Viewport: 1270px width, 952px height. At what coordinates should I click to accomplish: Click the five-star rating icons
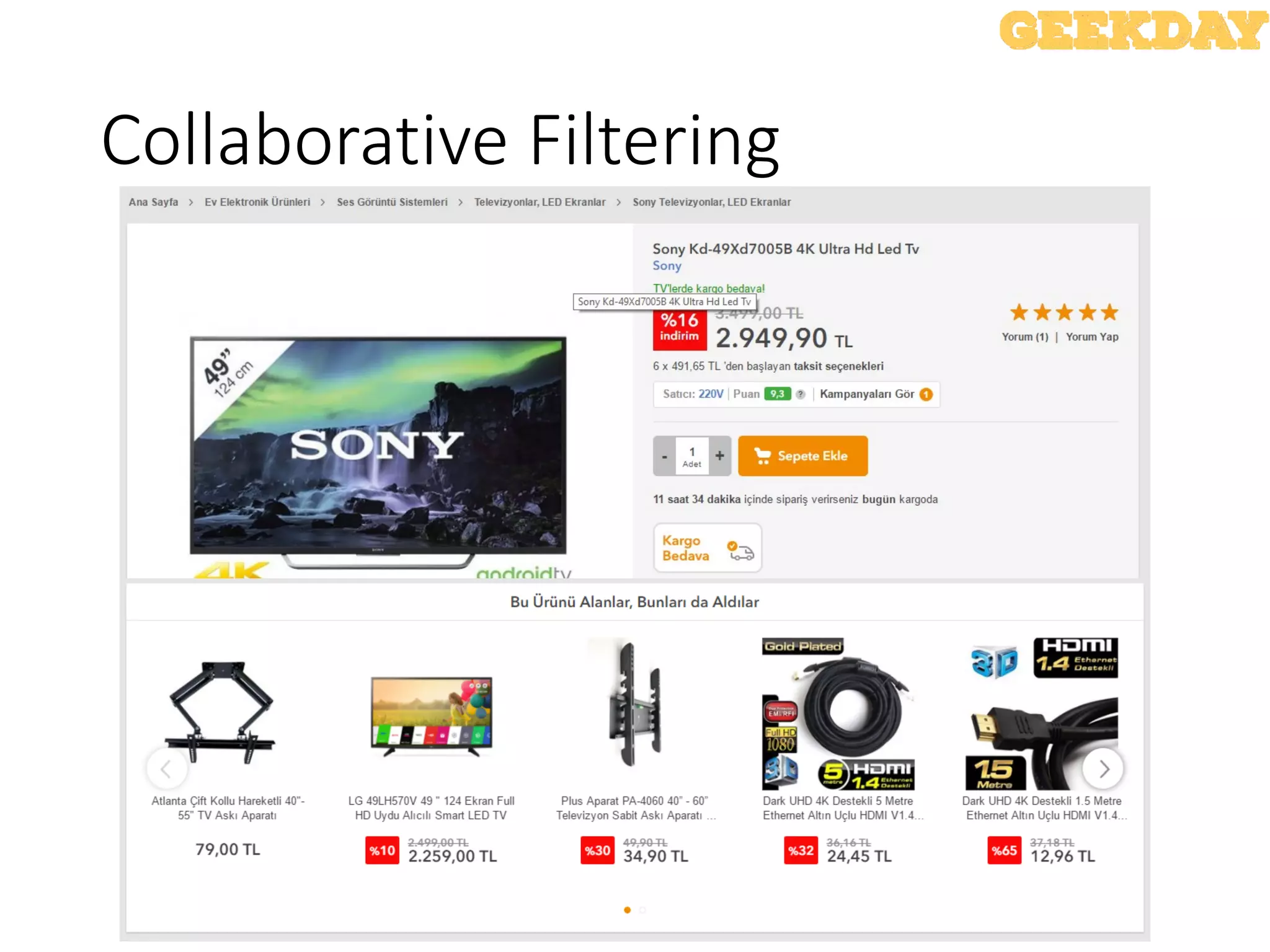[1064, 312]
